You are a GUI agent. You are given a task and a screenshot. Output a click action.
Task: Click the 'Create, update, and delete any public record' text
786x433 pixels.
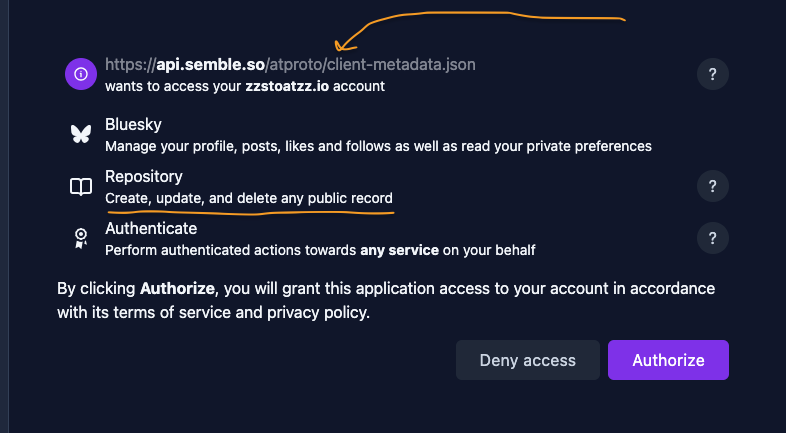click(249, 198)
